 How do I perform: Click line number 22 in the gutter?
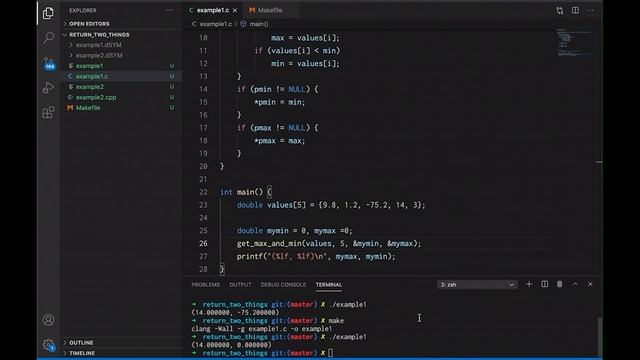click(x=203, y=192)
